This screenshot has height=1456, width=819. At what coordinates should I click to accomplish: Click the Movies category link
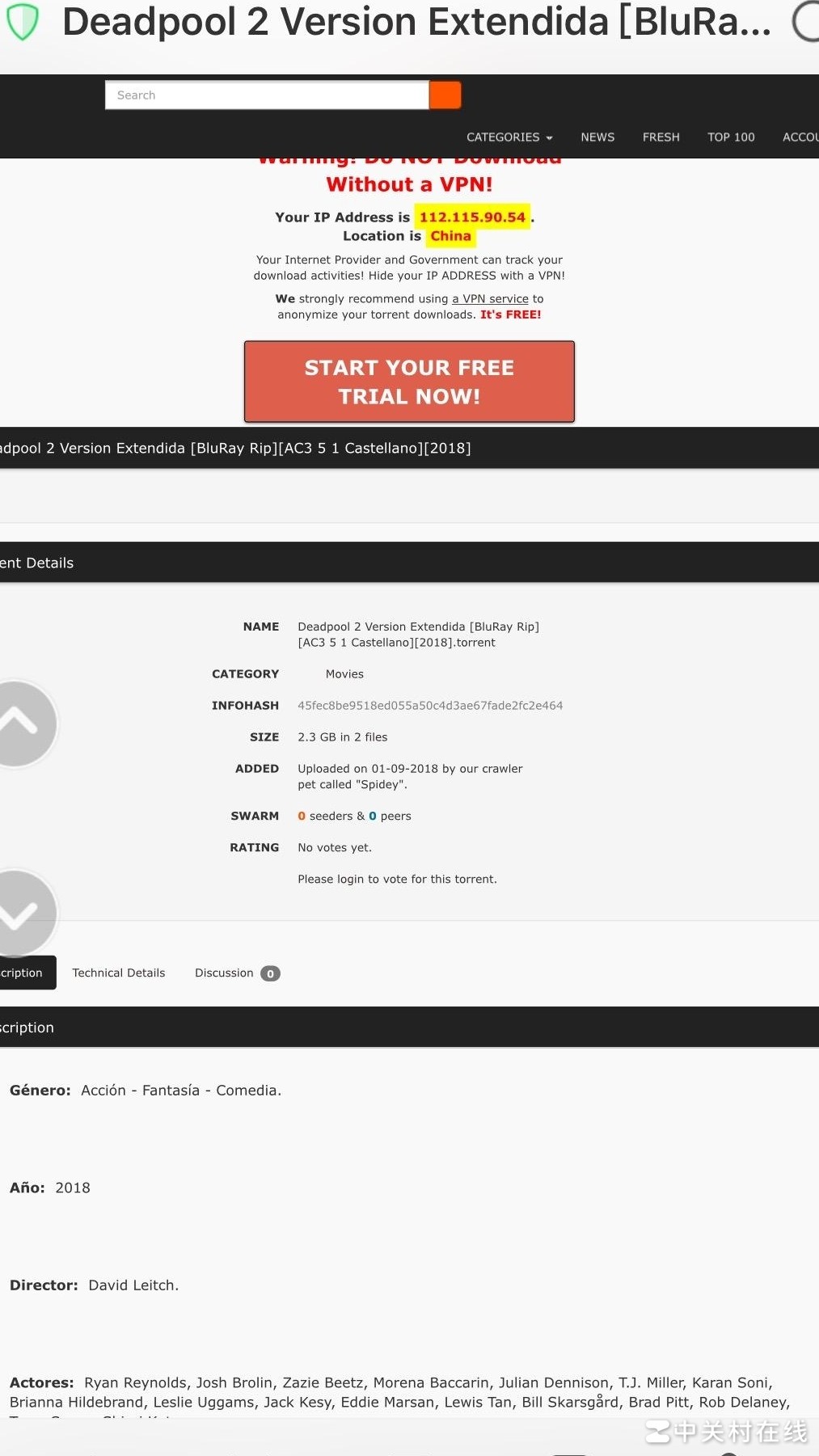pos(344,674)
